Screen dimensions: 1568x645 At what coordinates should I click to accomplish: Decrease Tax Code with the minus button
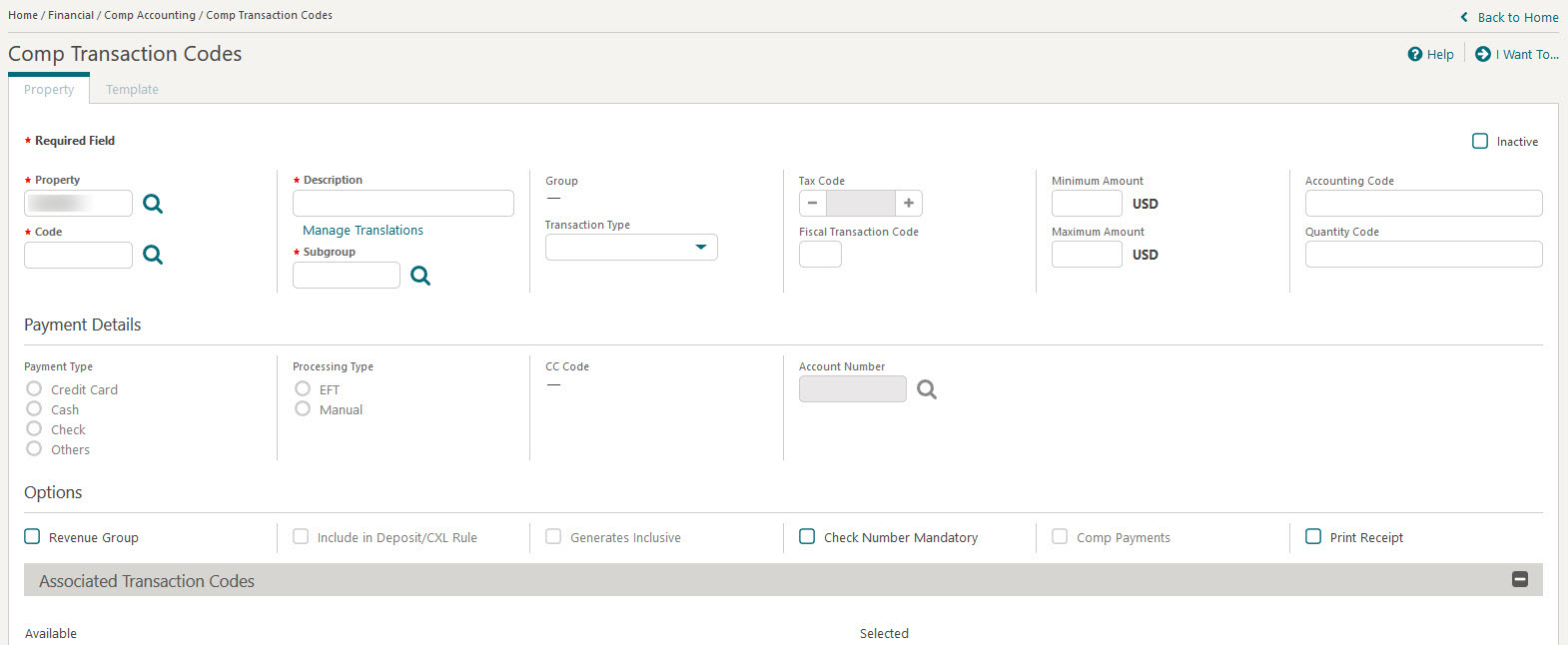(x=813, y=204)
